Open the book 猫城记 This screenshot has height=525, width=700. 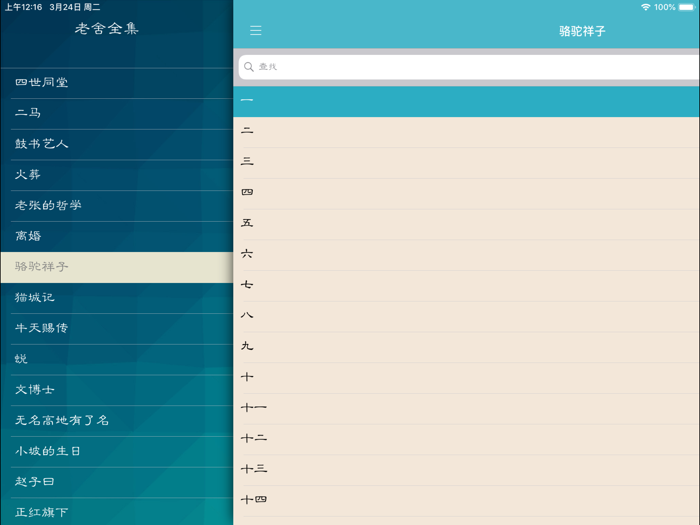pyautogui.click(x=117, y=298)
